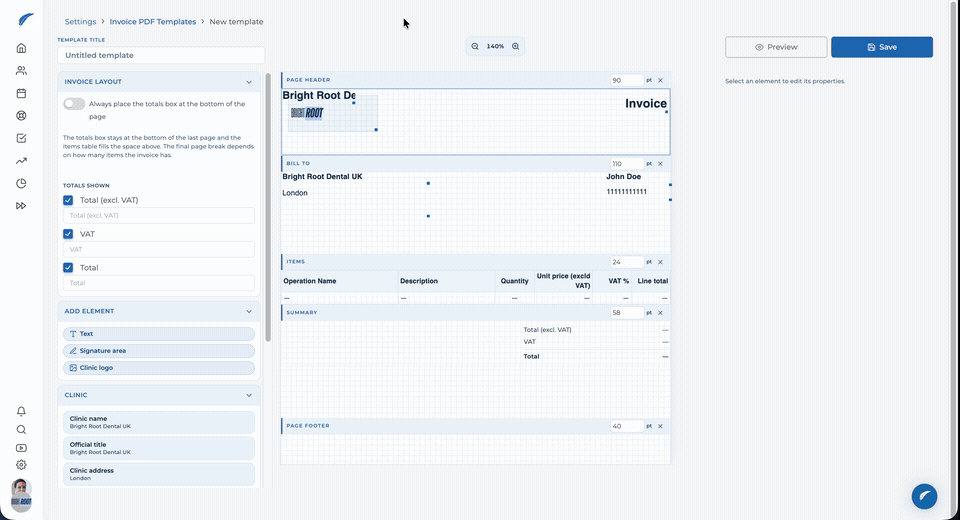Click the notifications bell icon
This screenshot has height=520, width=960.
click(21, 411)
